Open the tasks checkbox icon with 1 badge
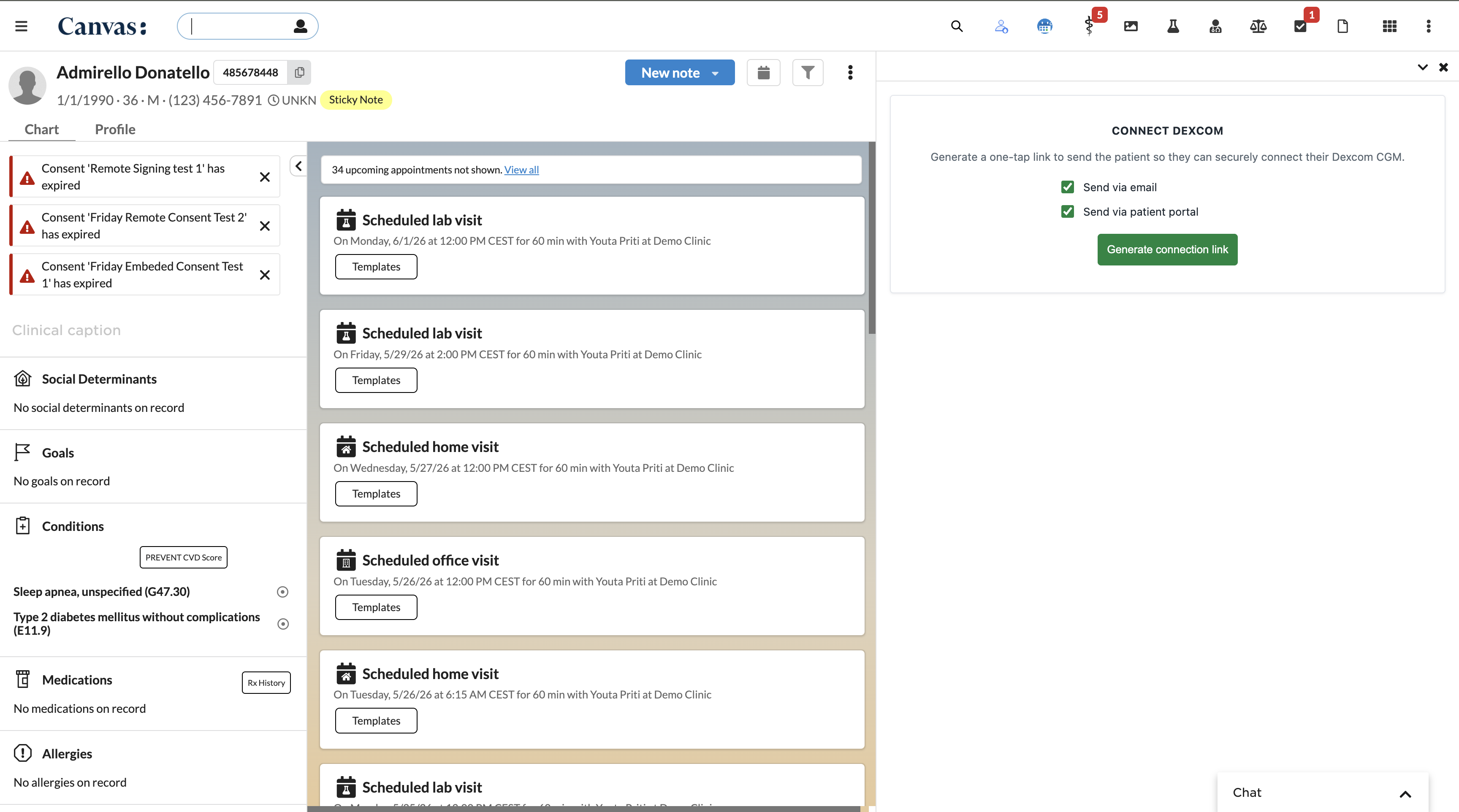This screenshot has width=1459, height=812. (1300, 26)
